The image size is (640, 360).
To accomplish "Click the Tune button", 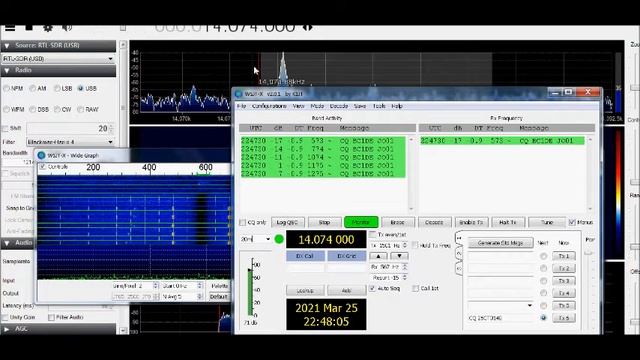I will click(x=547, y=222).
